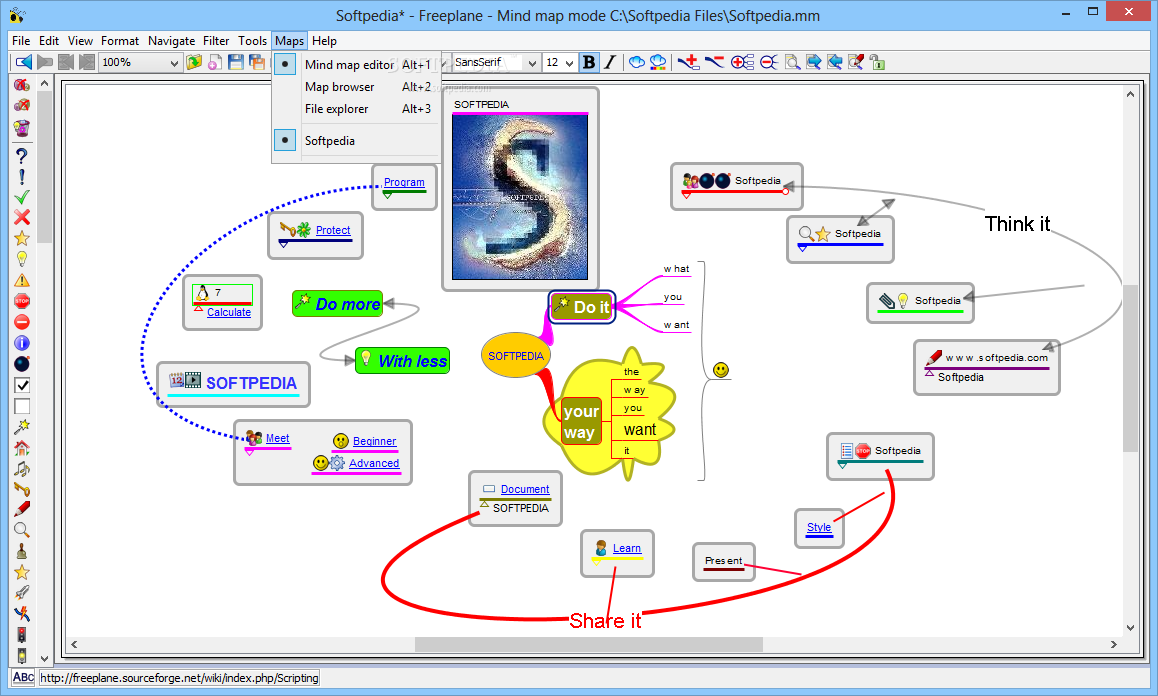
Task: Add the green check mark icon
Action: 21,197
